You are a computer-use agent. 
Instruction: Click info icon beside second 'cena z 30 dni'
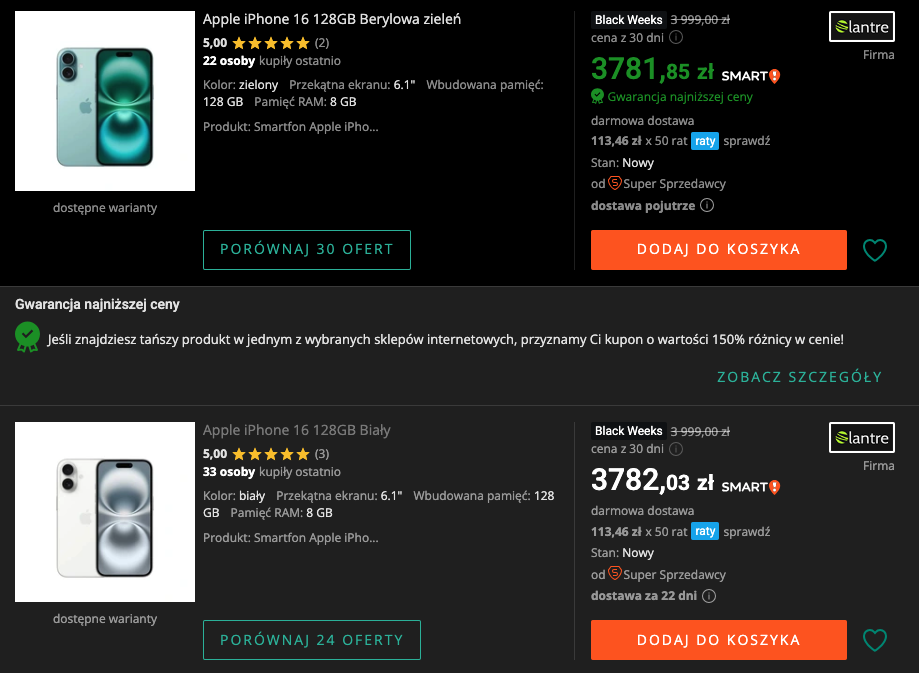pyautogui.click(x=676, y=449)
